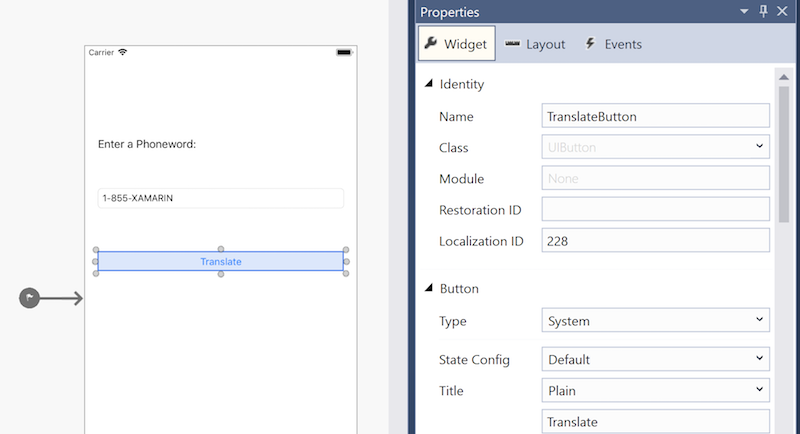Switch to the Layout tab
Screen dimensions: 800x434
tap(535, 44)
